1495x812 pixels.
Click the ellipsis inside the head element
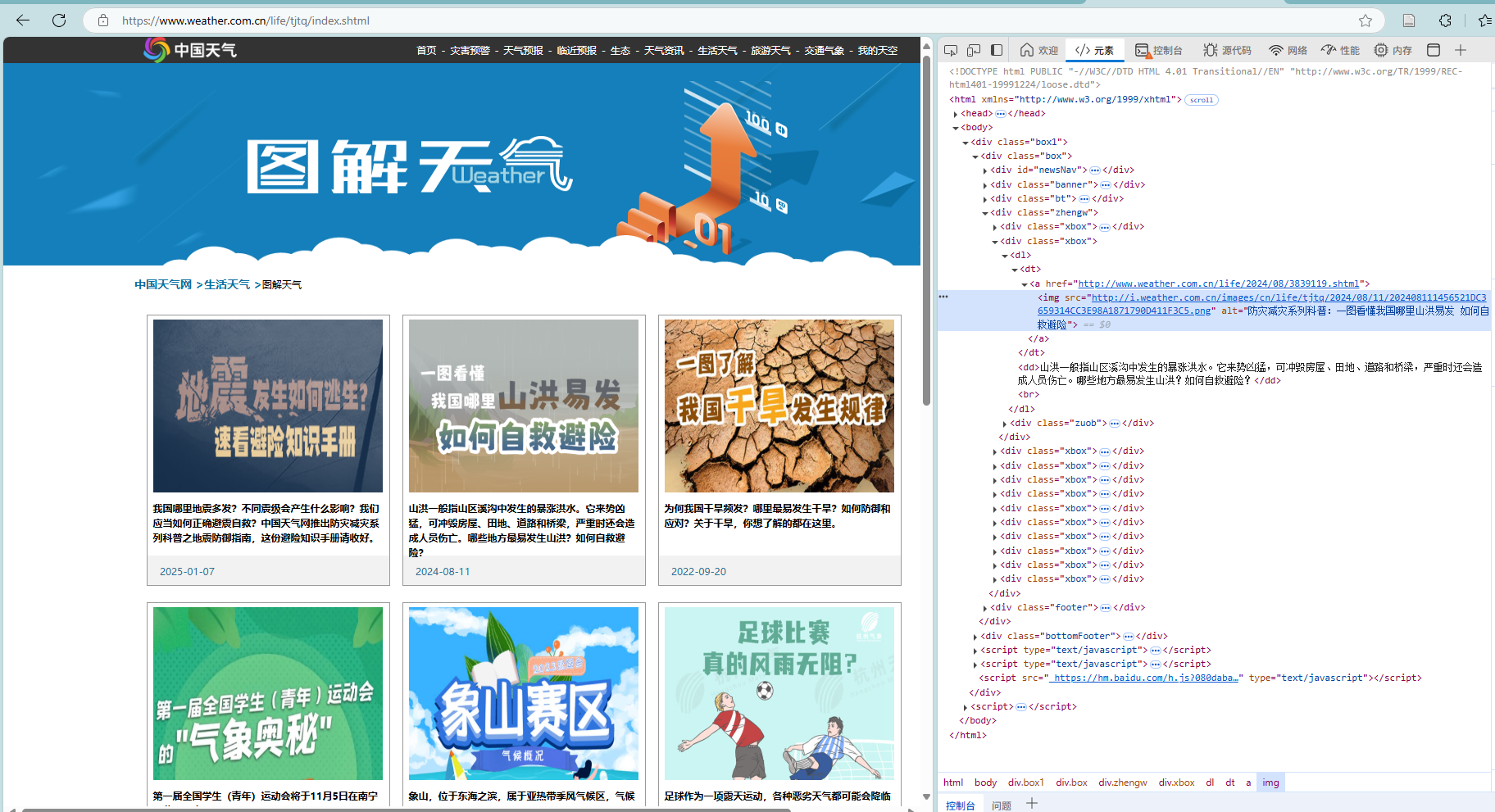1000,114
